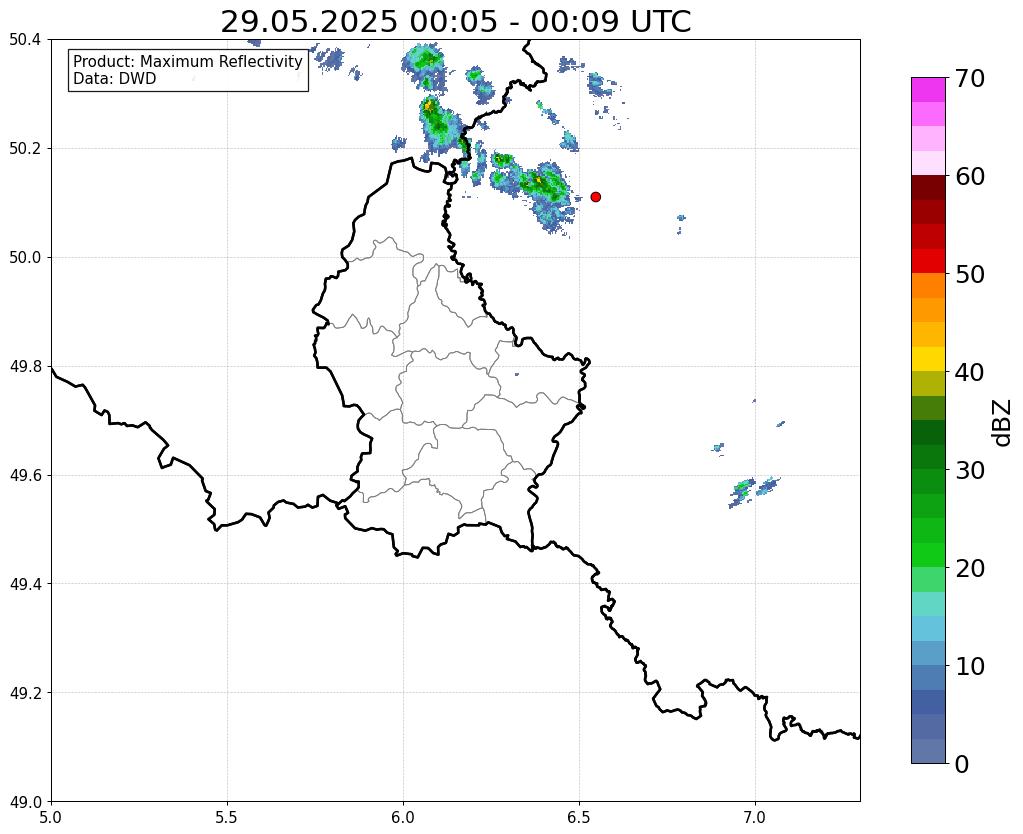This screenshot has height=834, width=1023.
Task: Click longitude axis label 6.0
Action: click(403, 818)
